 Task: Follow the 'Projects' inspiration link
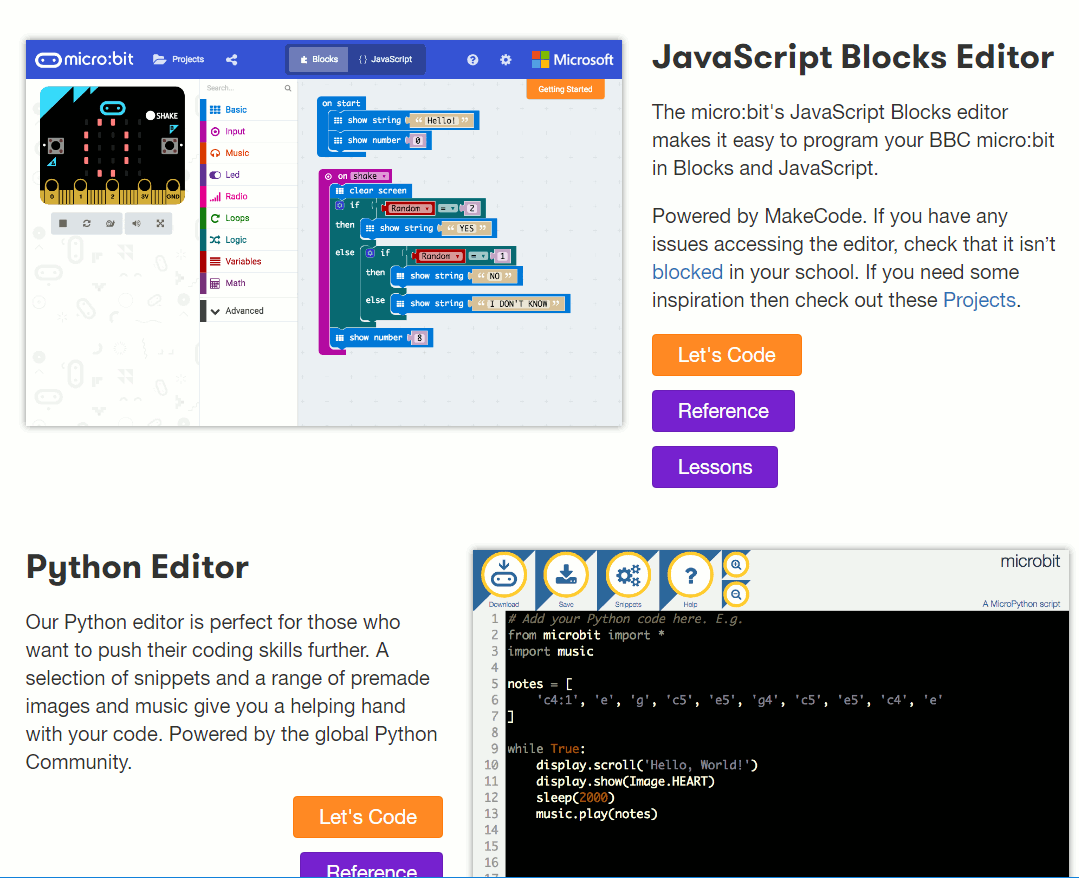pyautogui.click(x=979, y=300)
